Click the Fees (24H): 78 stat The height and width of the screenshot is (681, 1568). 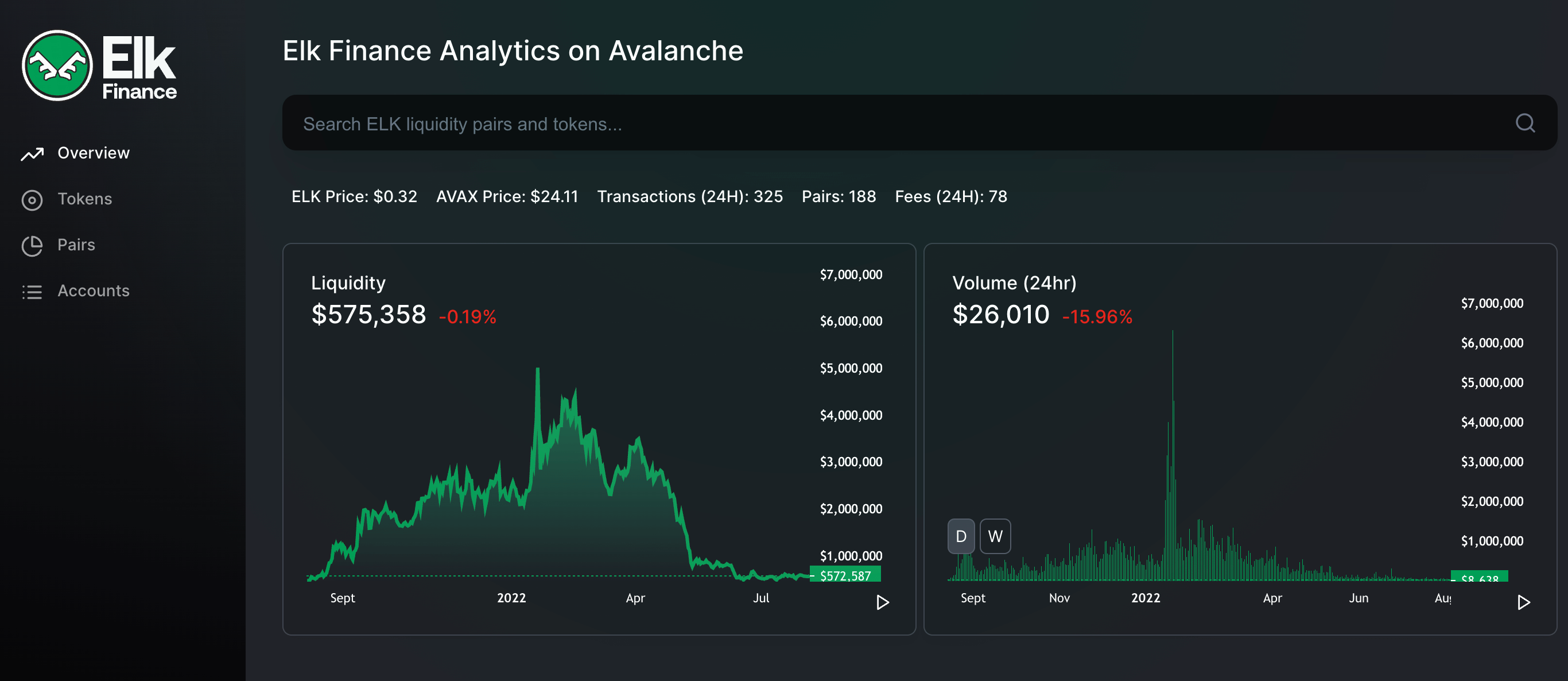951,196
